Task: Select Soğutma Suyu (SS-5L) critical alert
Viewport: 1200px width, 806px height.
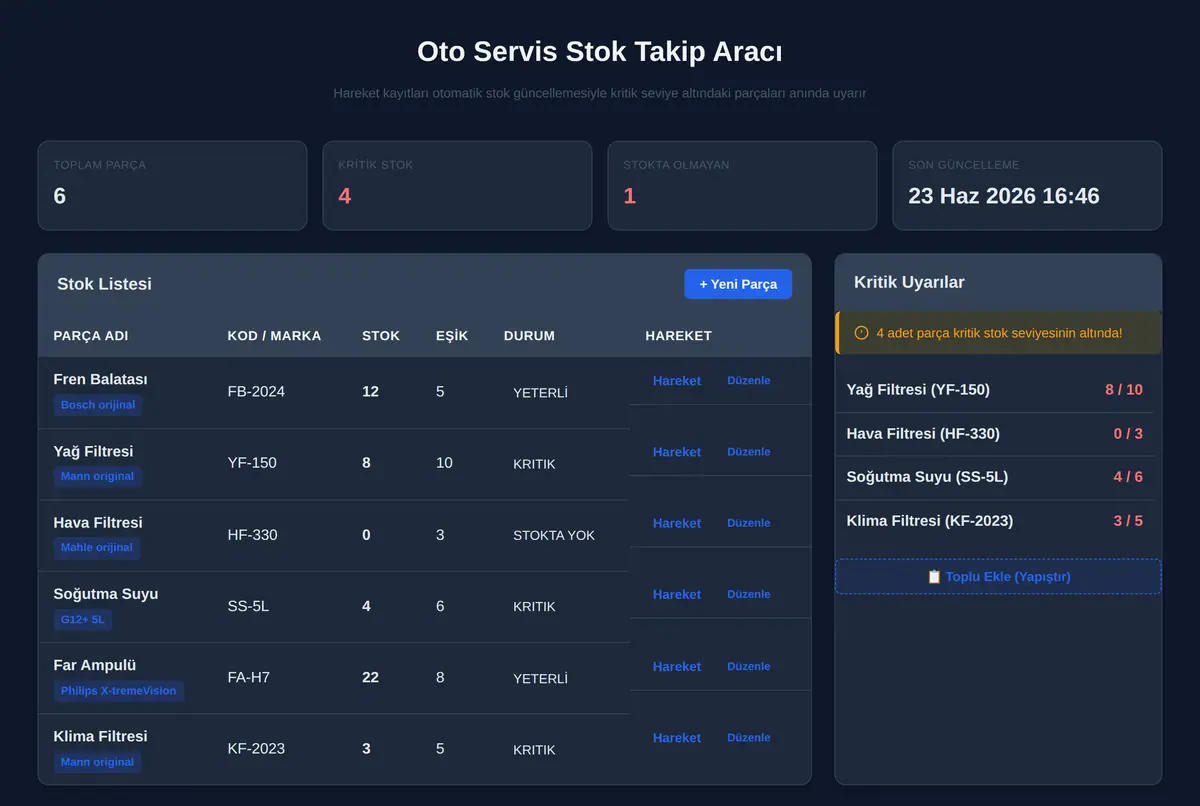Action: coord(995,478)
